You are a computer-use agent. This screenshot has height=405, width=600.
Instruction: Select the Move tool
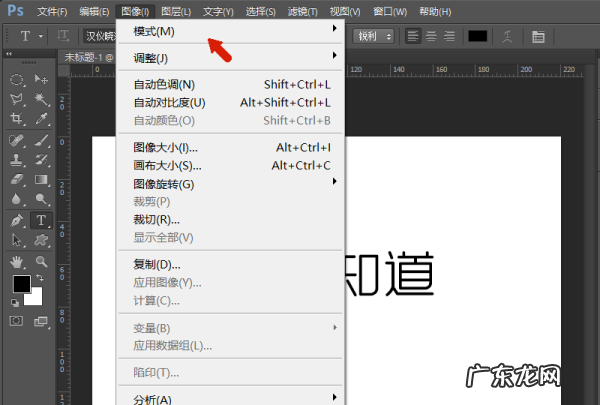(x=42, y=79)
